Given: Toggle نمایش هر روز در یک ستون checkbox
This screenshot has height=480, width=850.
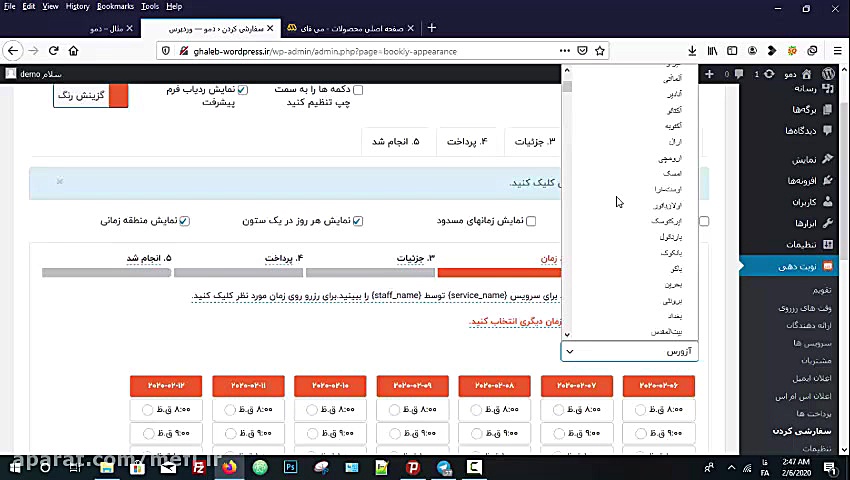Looking at the screenshot, I should coord(358,221).
